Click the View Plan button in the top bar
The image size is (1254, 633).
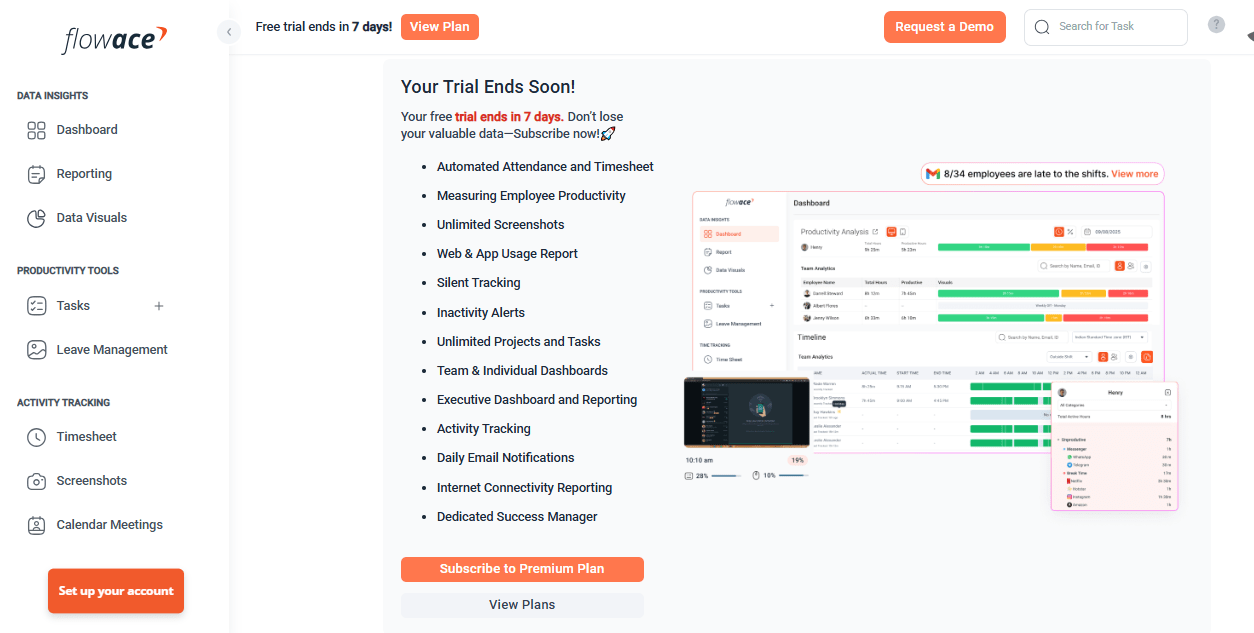click(440, 27)
